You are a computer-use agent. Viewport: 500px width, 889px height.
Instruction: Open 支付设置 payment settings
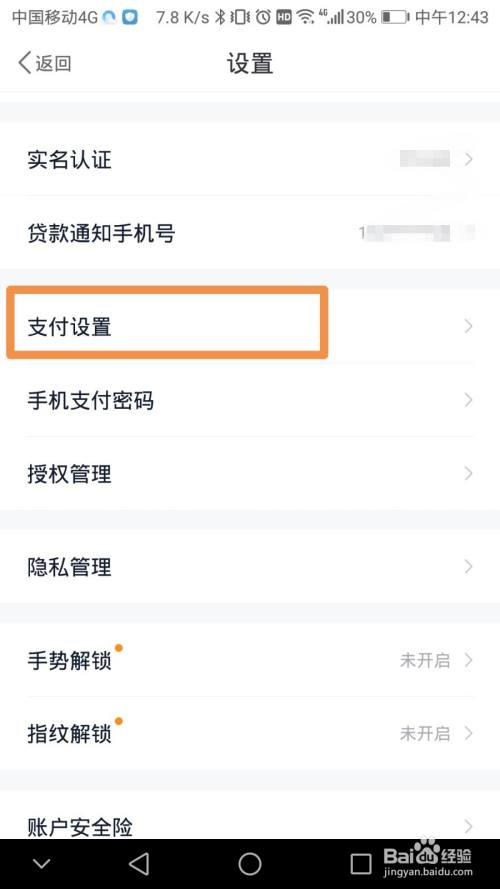[250, 327]
